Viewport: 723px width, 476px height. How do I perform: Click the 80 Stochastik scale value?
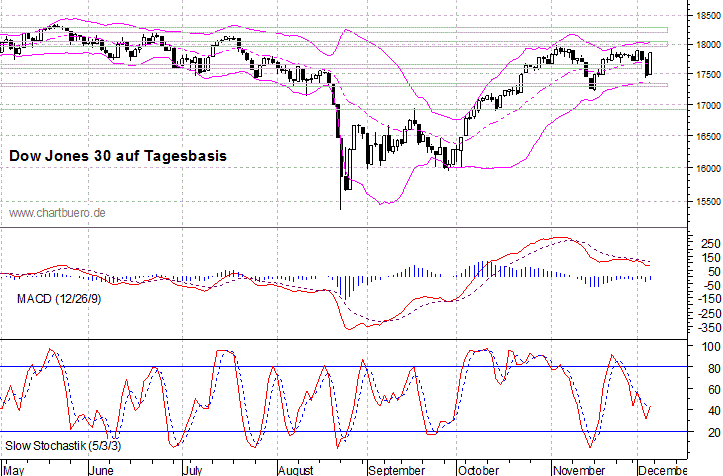(714, 369)
